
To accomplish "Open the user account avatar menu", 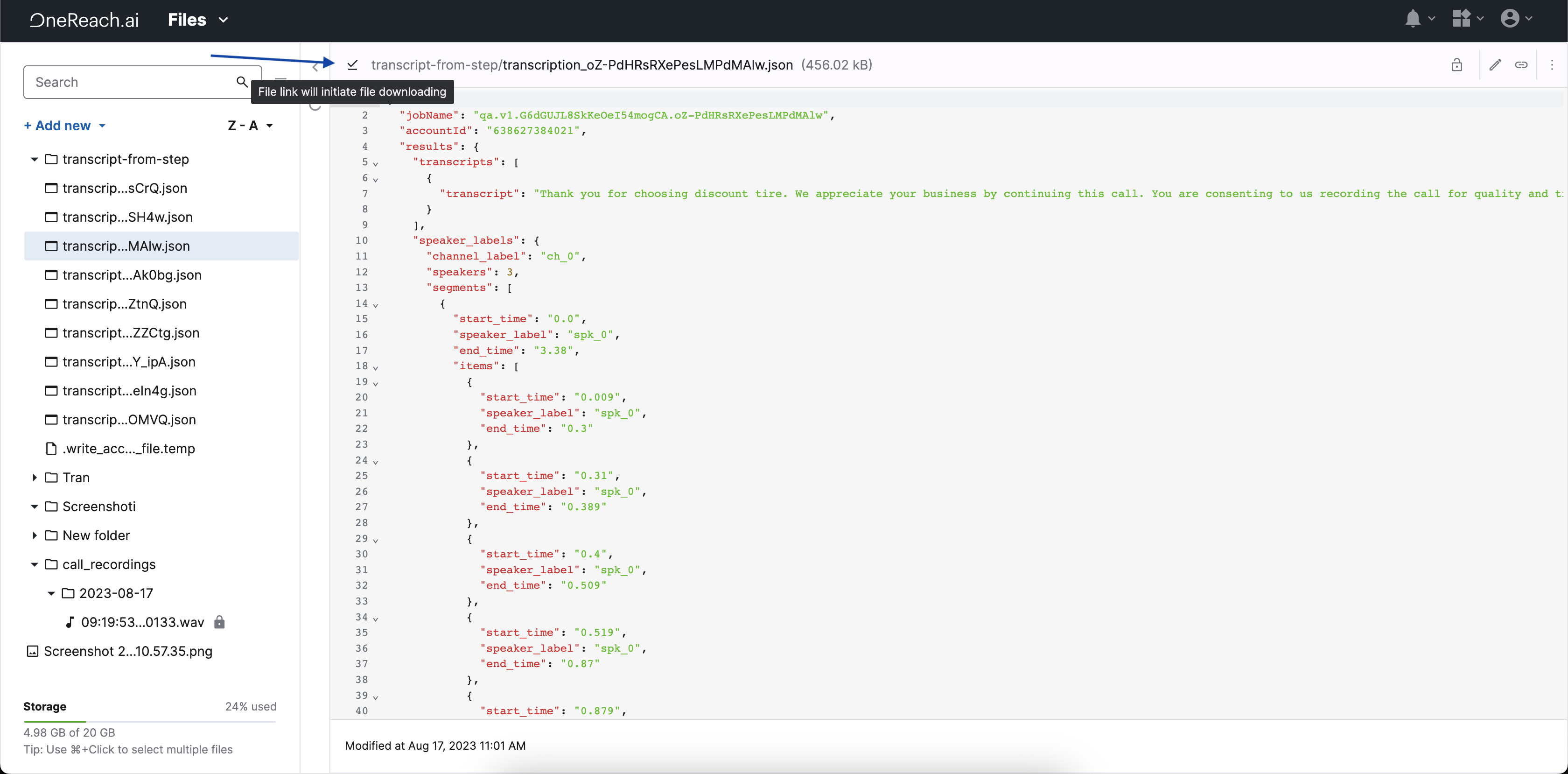I will 1510,19.
